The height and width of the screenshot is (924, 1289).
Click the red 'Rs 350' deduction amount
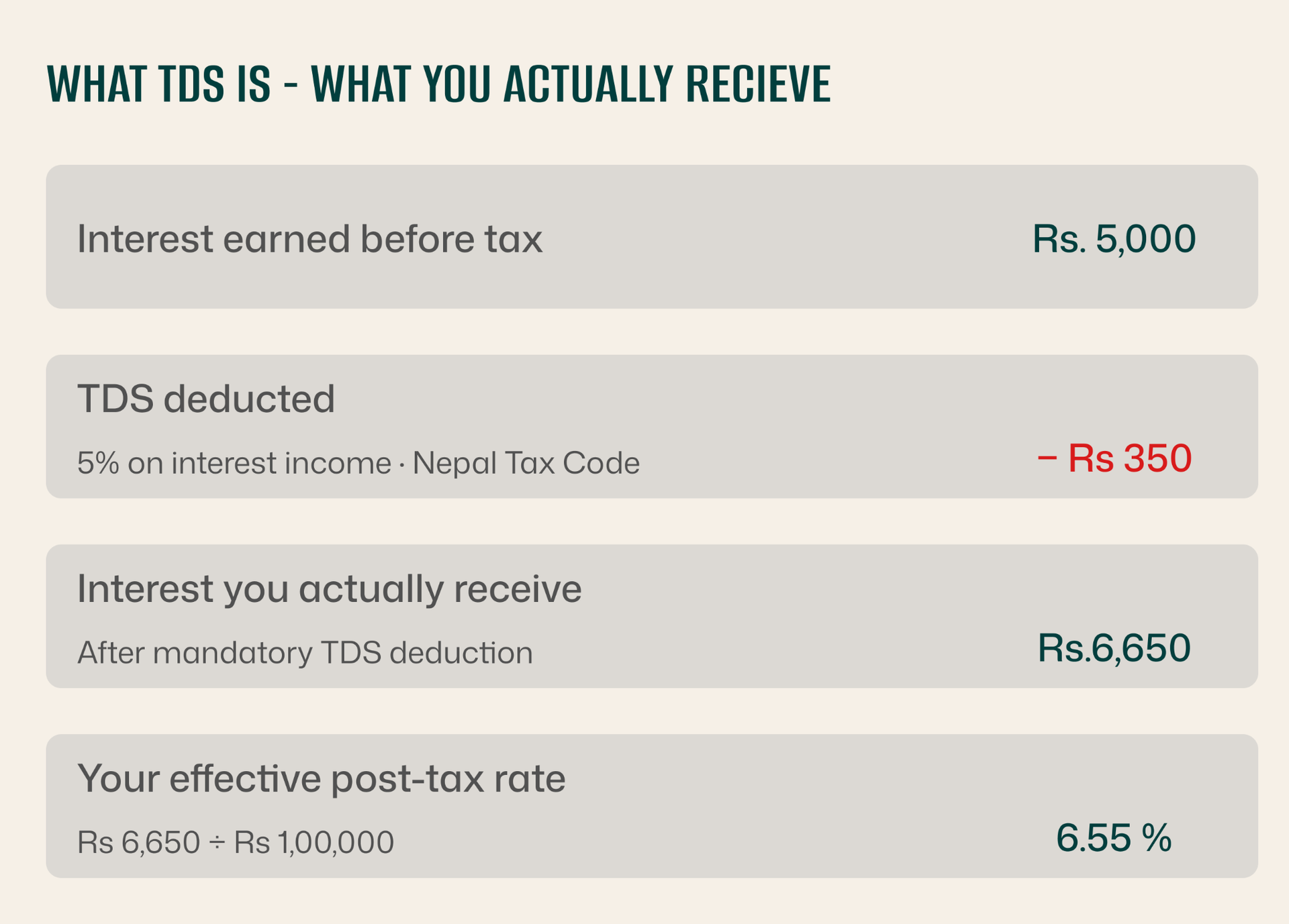point(1129,459)
